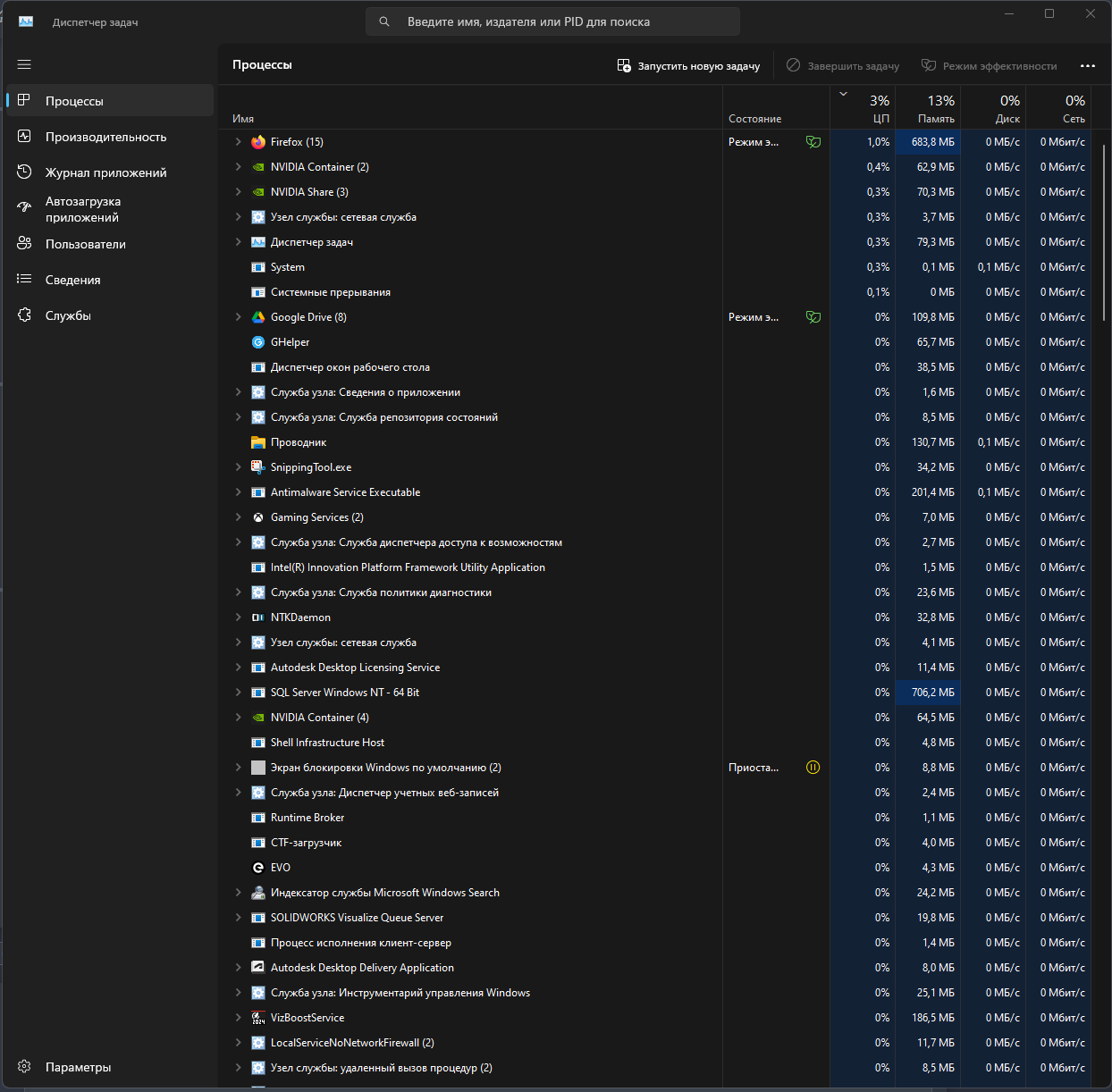
Task: Click the Google Drive process icon
Action: pyautogui.click(x=258, y=317)
